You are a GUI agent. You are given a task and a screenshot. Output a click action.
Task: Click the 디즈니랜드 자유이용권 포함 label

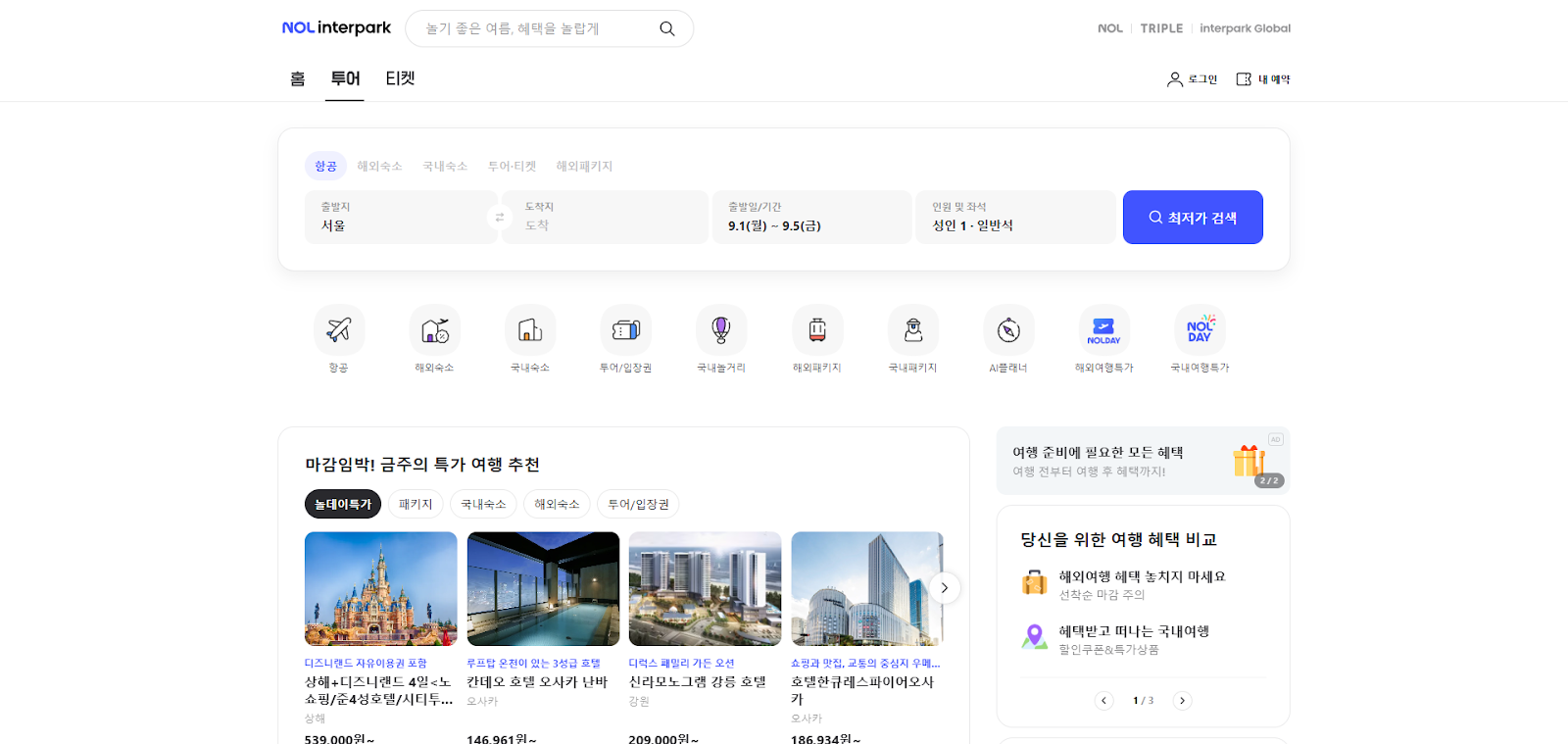[x=366, y=664]
